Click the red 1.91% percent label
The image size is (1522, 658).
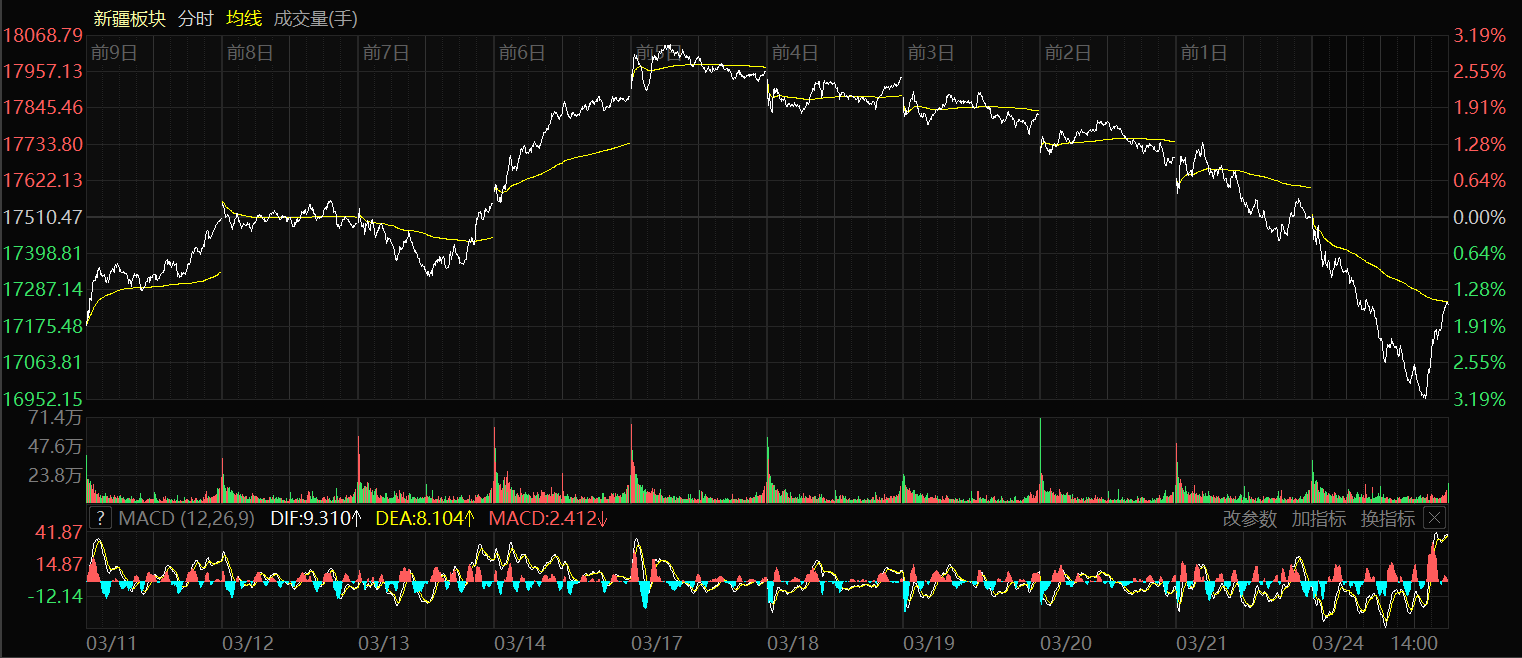(x=1479, y=107)
